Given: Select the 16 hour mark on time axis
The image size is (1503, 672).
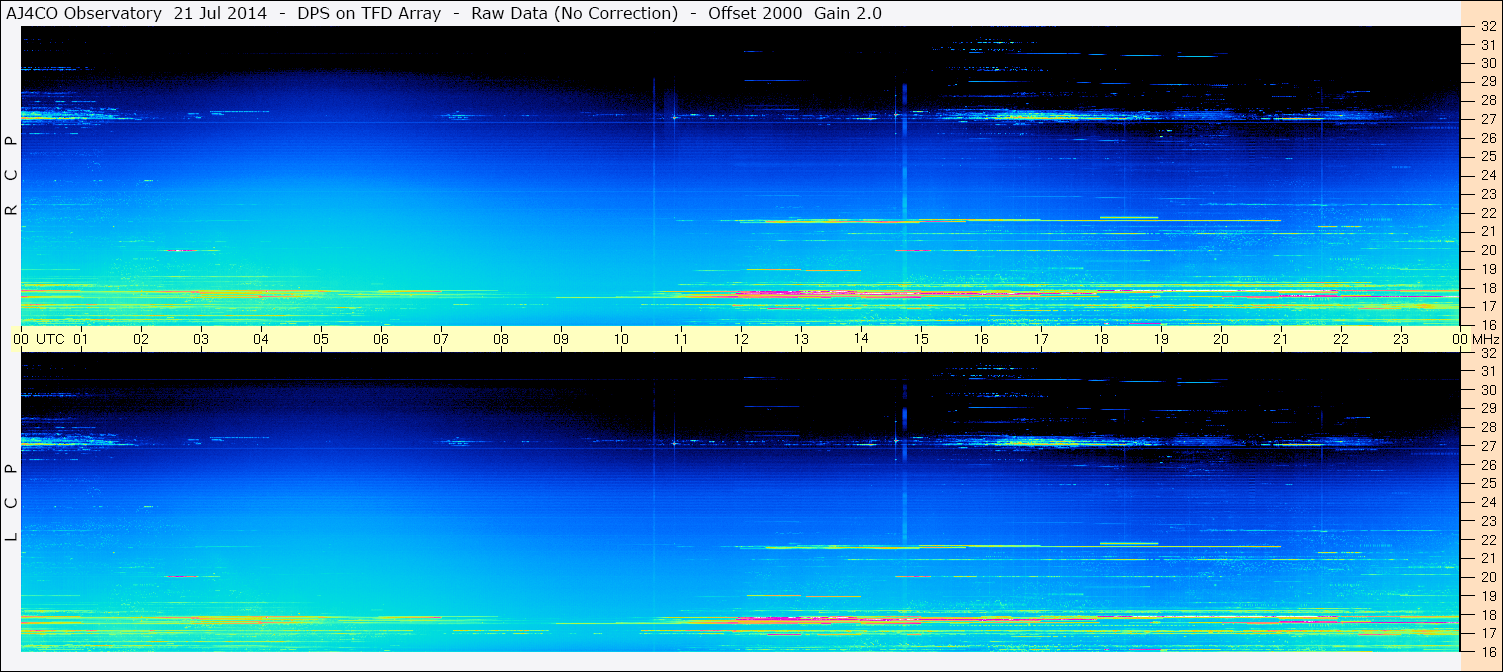Looking at the screenshot, I should tap(981, 339).
